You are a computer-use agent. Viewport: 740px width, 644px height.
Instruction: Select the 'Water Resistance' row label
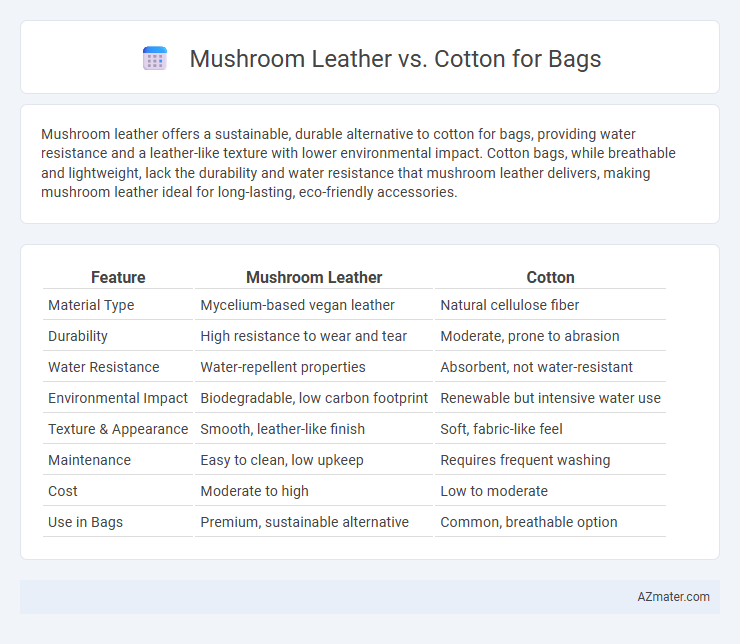[x=104, y=367]
